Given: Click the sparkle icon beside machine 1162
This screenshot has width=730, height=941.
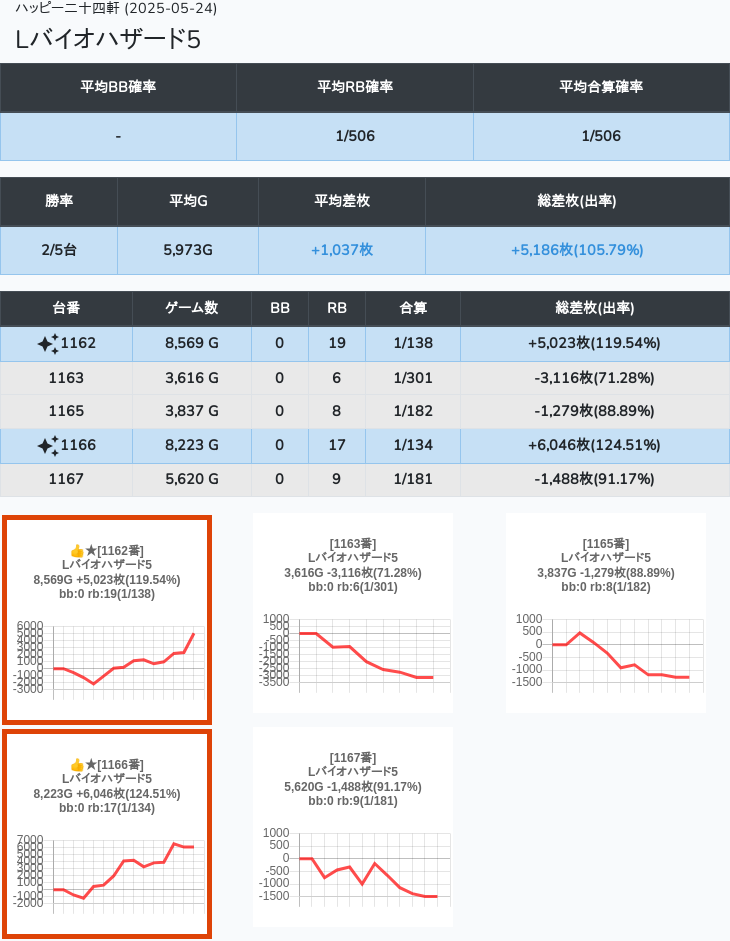Looking at the screenshot, I should click(x=48, y=344).
